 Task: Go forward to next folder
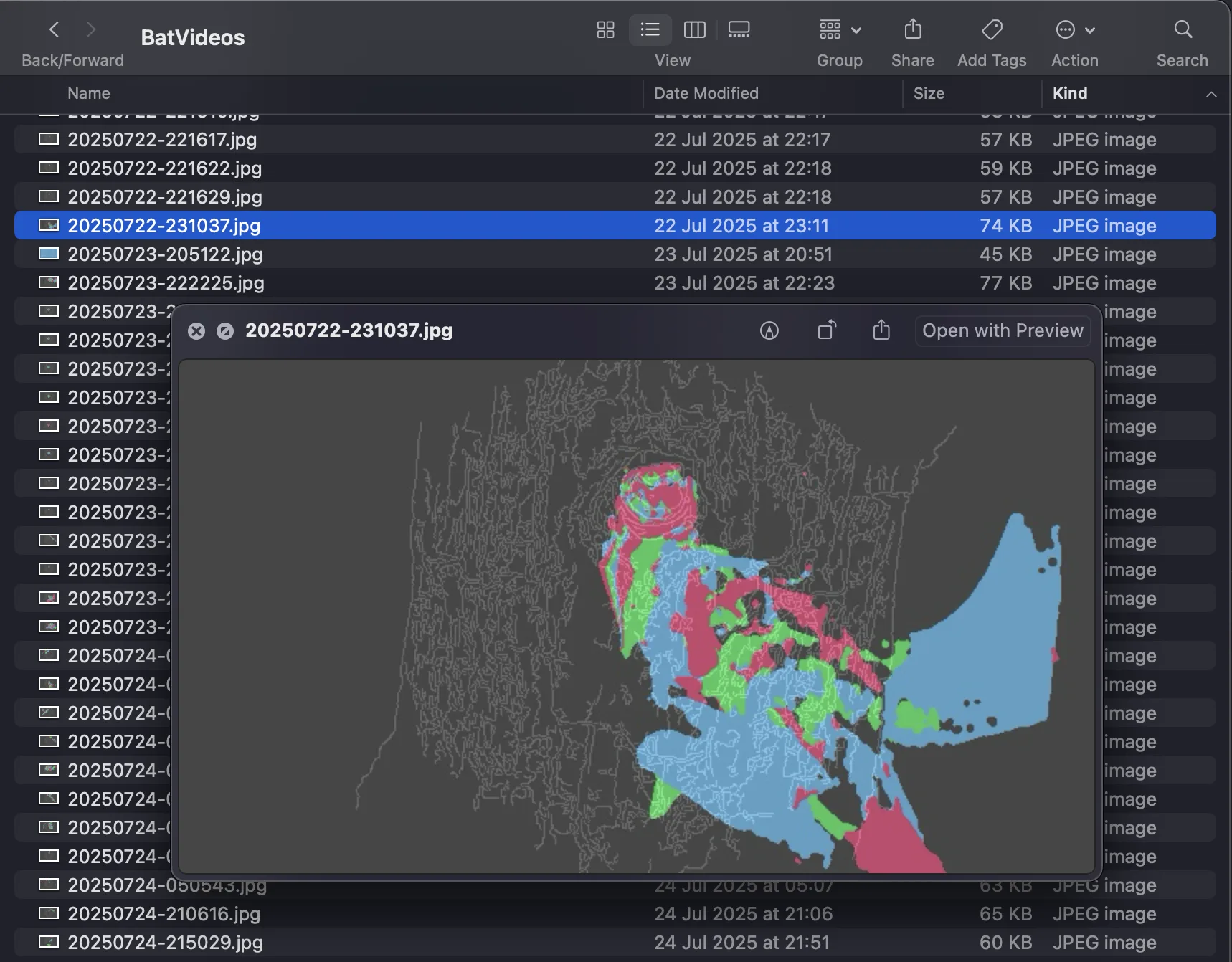(x=90, y=29)
